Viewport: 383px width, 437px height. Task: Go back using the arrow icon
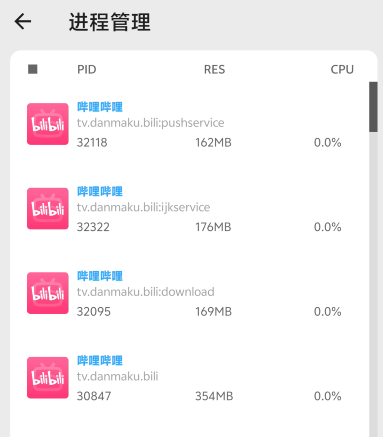point(23,22)
